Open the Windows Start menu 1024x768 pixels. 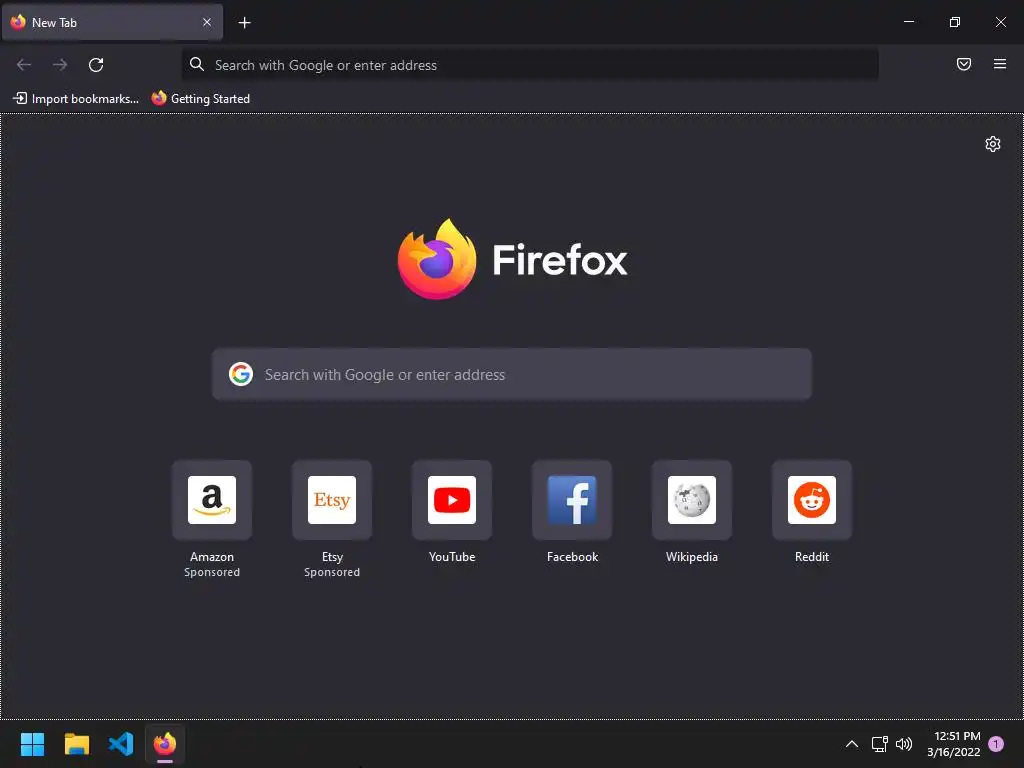click(x=32, y=744)
